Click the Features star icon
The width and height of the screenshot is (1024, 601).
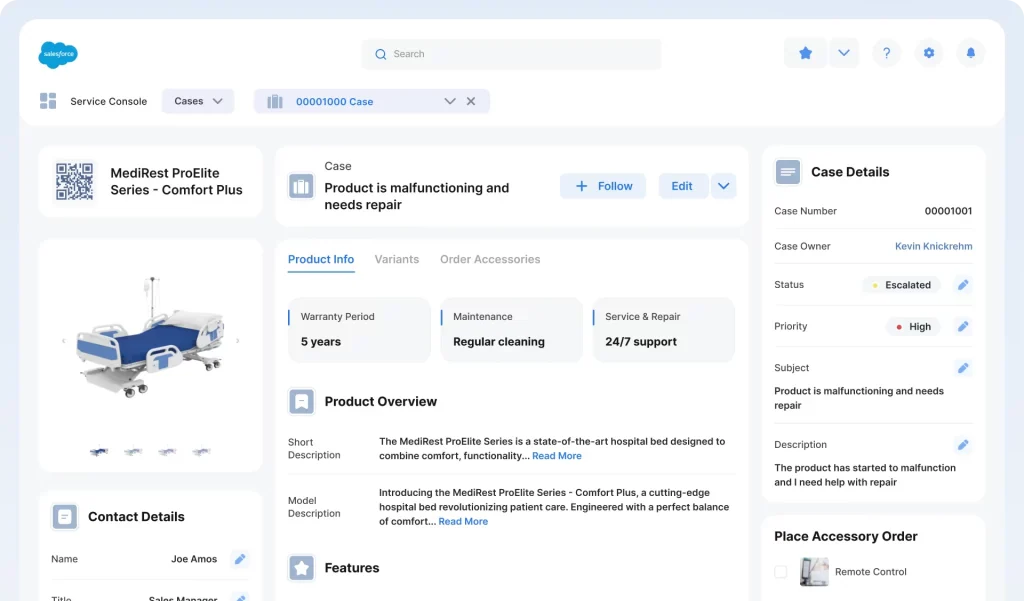[301, 568]
